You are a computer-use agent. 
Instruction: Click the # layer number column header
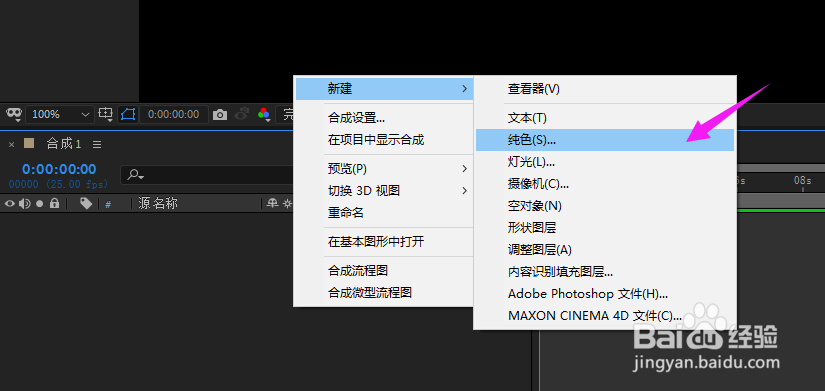tap(108, 204)
